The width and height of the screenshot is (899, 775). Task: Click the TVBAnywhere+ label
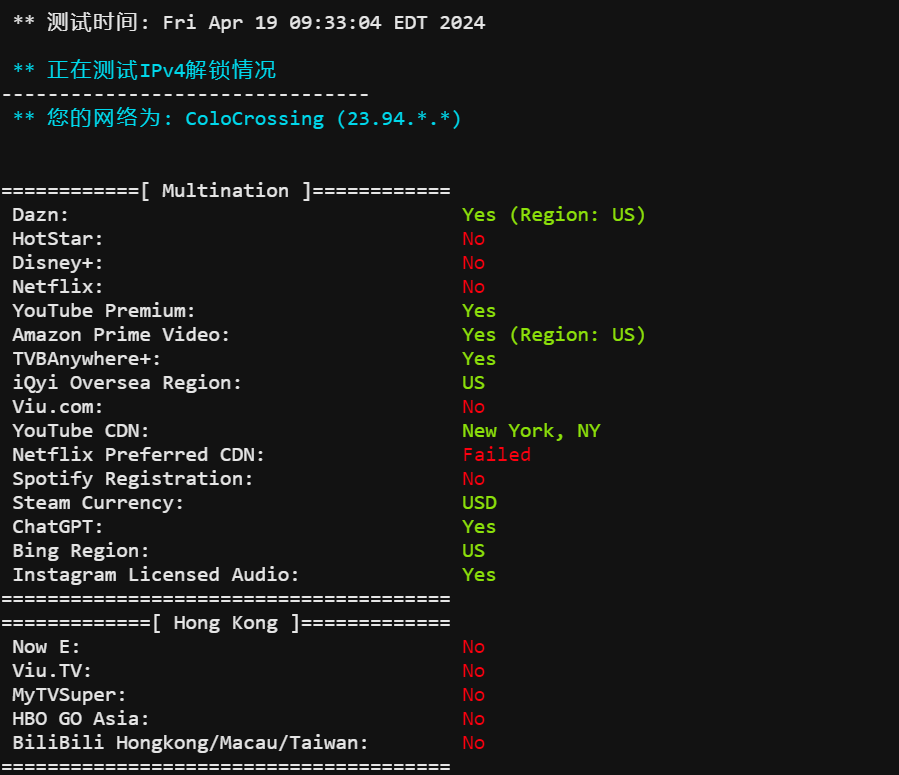[86, 359]
